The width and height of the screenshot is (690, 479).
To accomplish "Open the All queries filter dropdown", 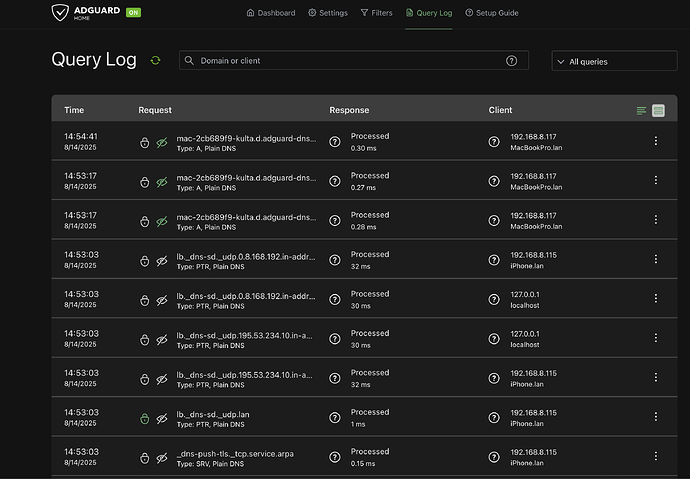I will click(613, 61).
